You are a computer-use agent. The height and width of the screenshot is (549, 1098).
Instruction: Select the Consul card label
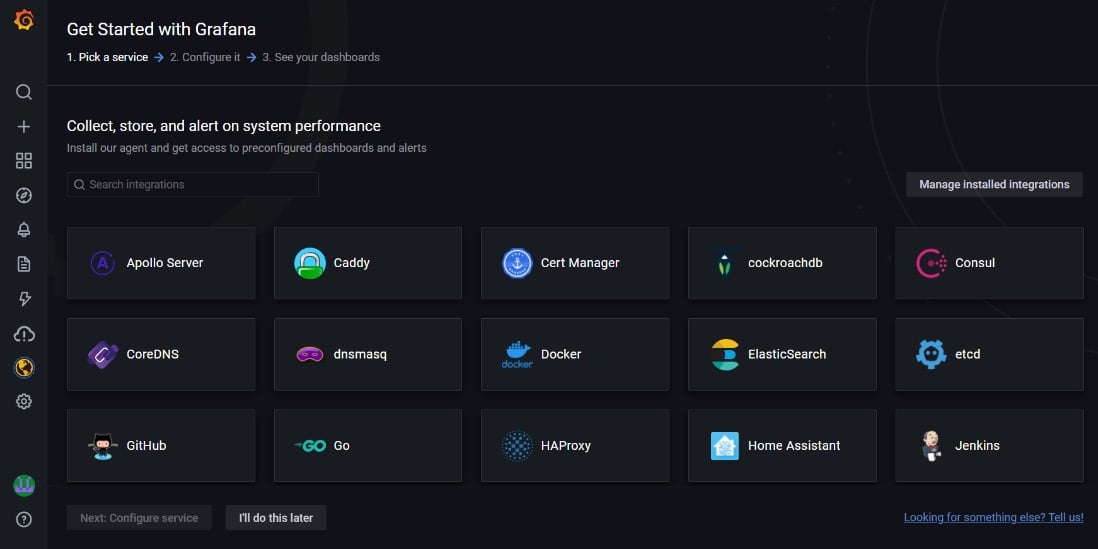point(975,263)
